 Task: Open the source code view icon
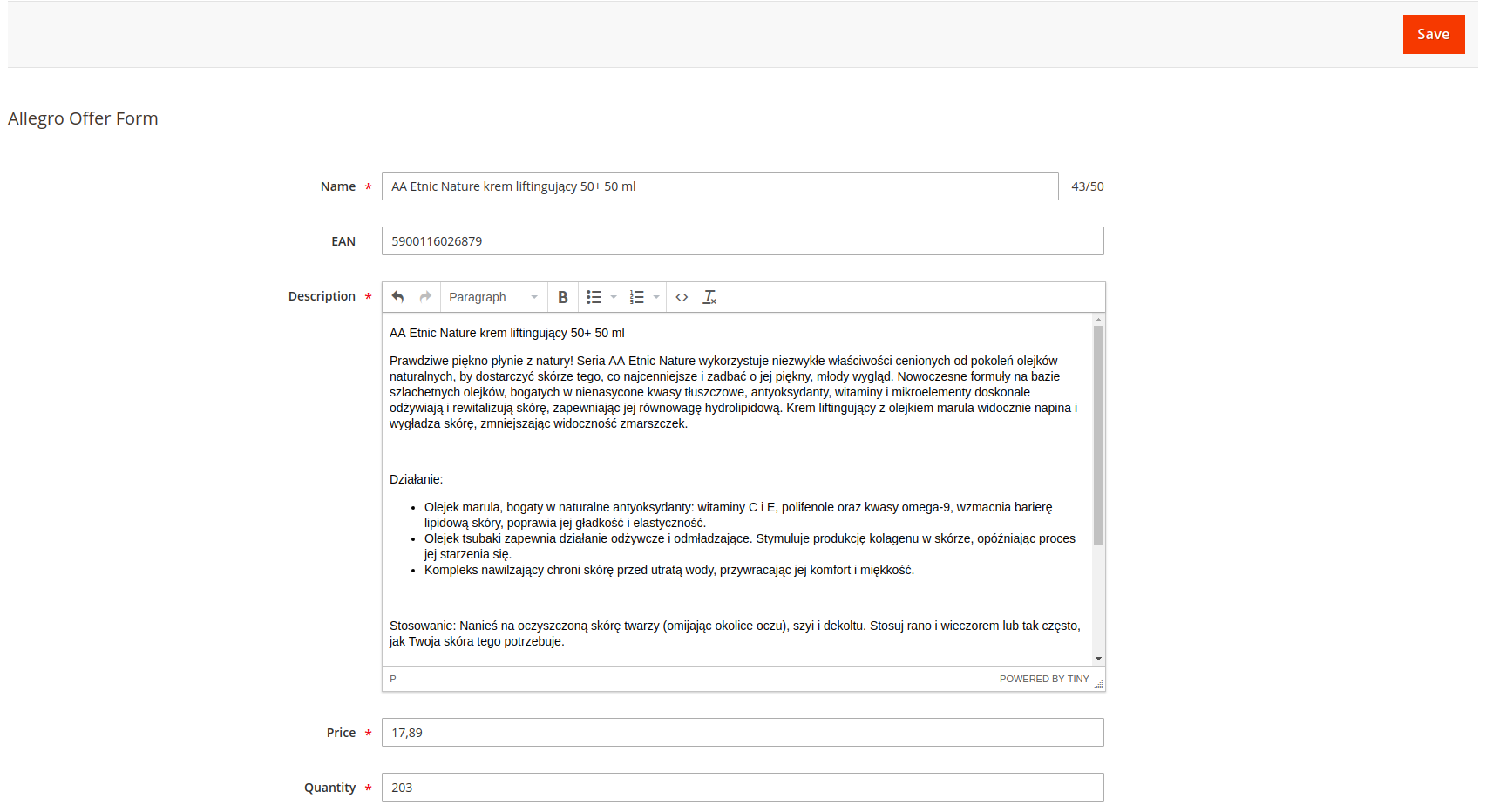pyautogui.click(x=682, y=297)
